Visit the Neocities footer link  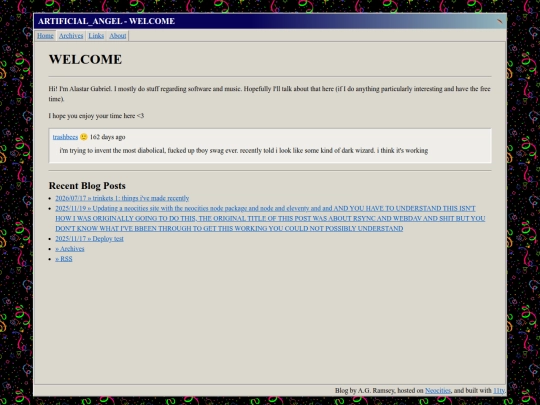(x=438, y=391)
